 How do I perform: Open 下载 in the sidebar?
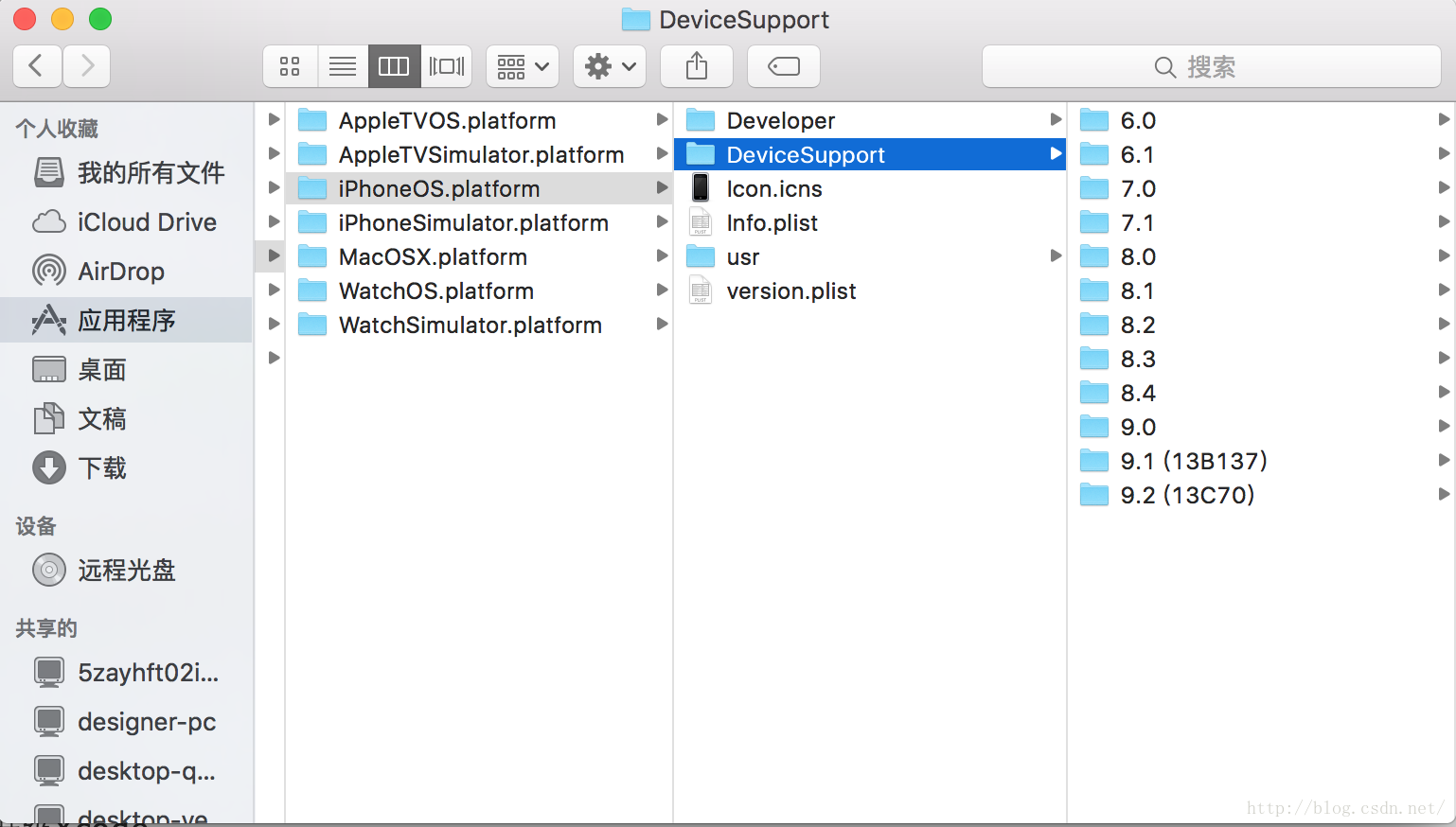pos(128,467)
